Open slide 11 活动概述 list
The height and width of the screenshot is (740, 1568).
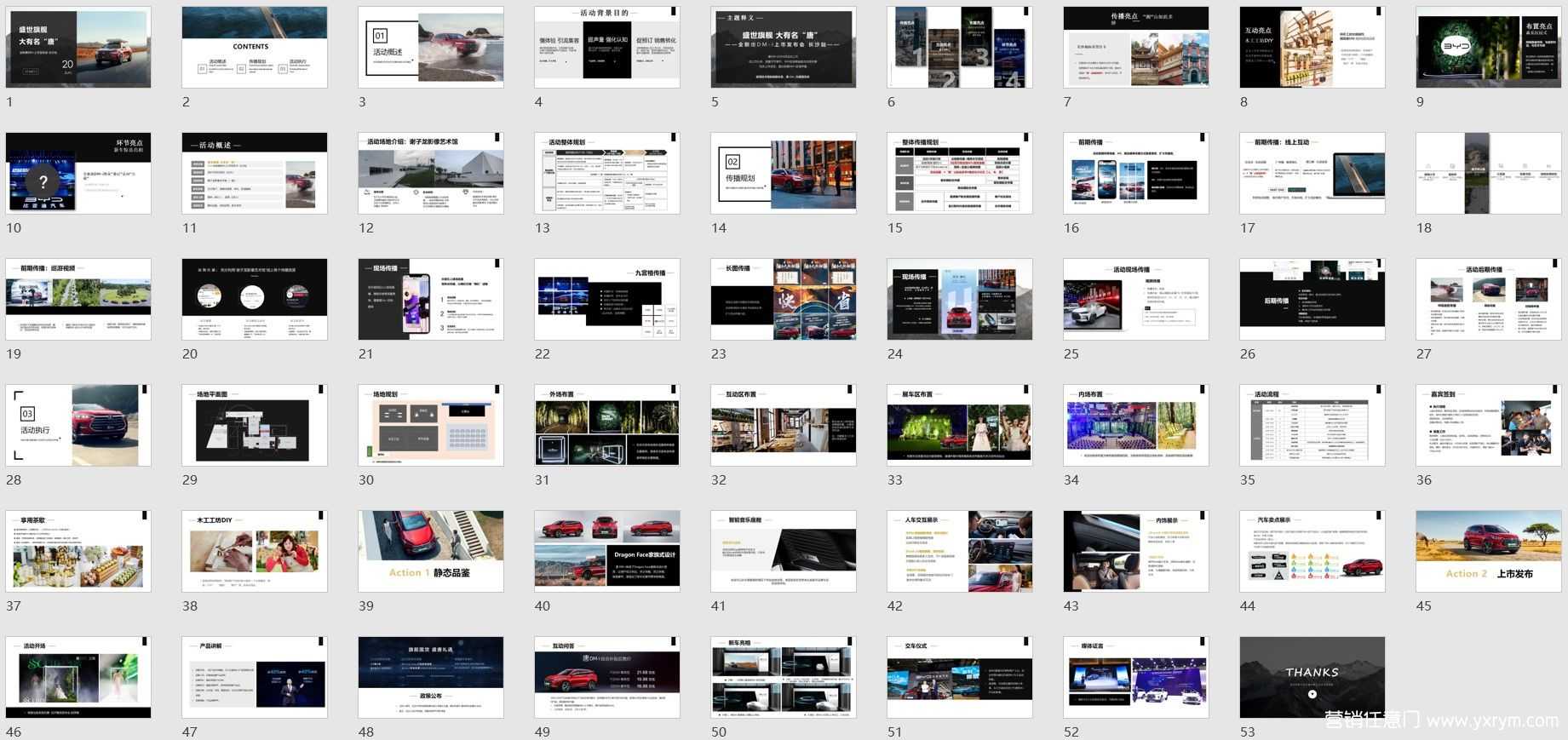pos(255,173)
